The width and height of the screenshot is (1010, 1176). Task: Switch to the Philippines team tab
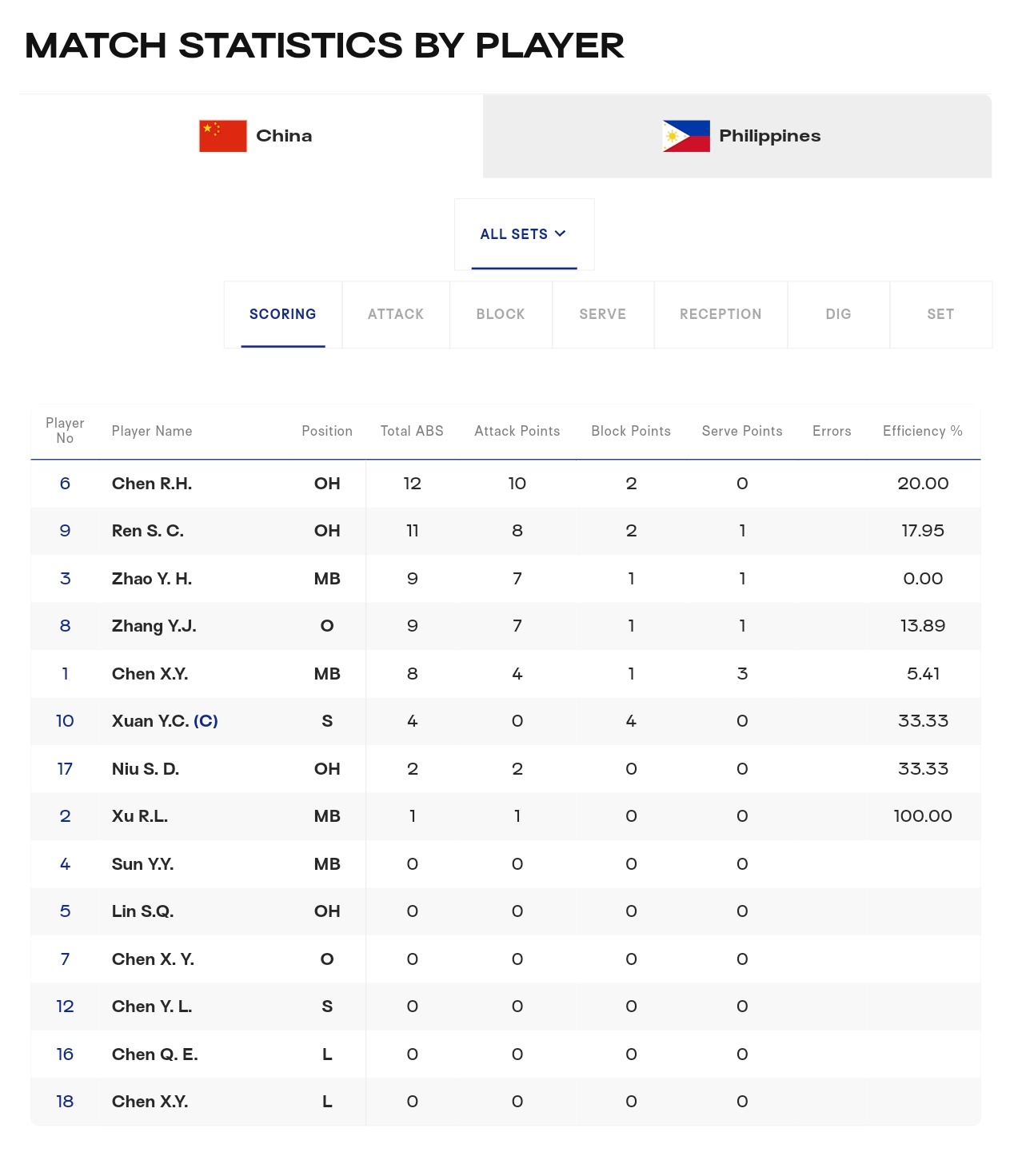(737, 136)
